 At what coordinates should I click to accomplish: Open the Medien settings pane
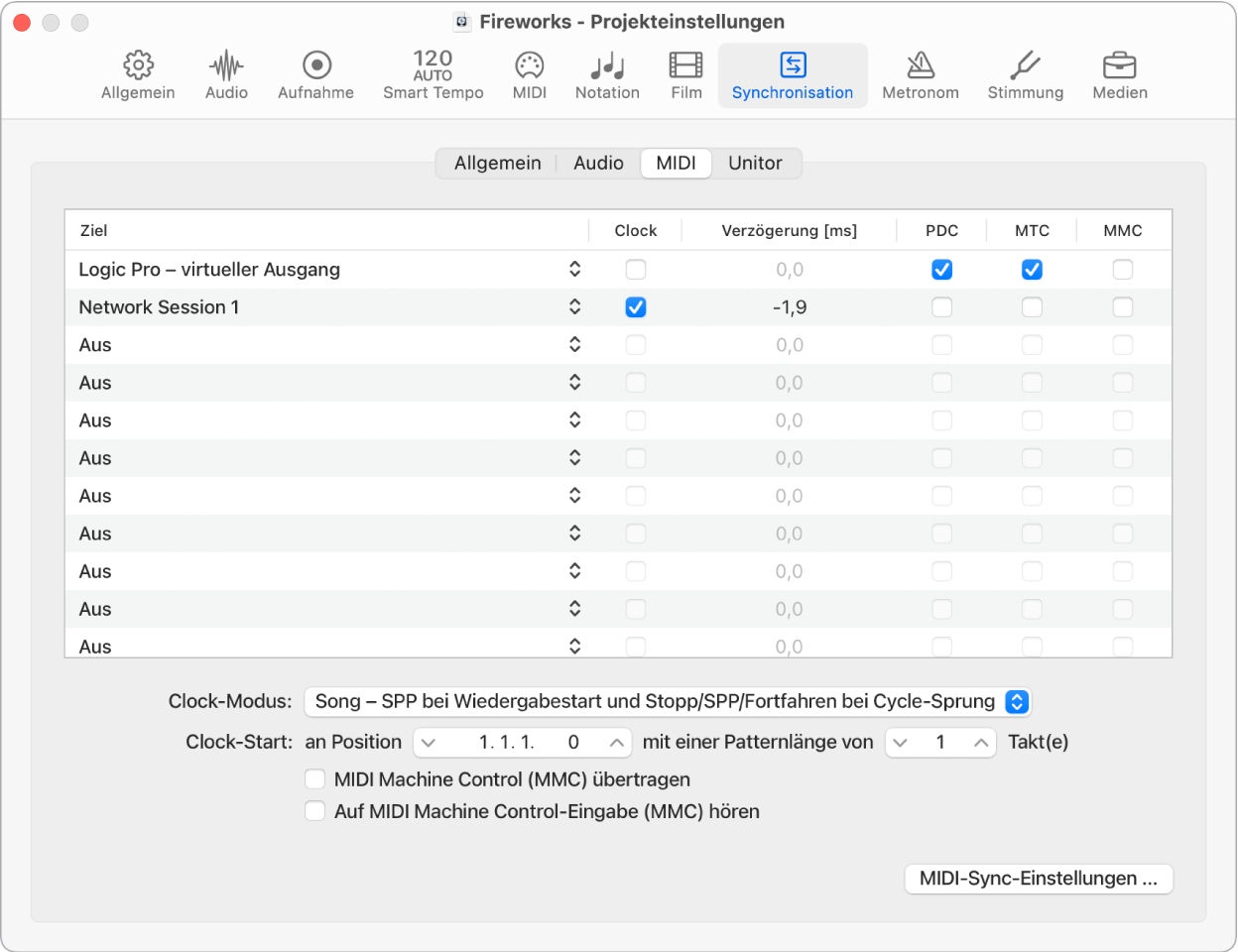point(1120,74)
